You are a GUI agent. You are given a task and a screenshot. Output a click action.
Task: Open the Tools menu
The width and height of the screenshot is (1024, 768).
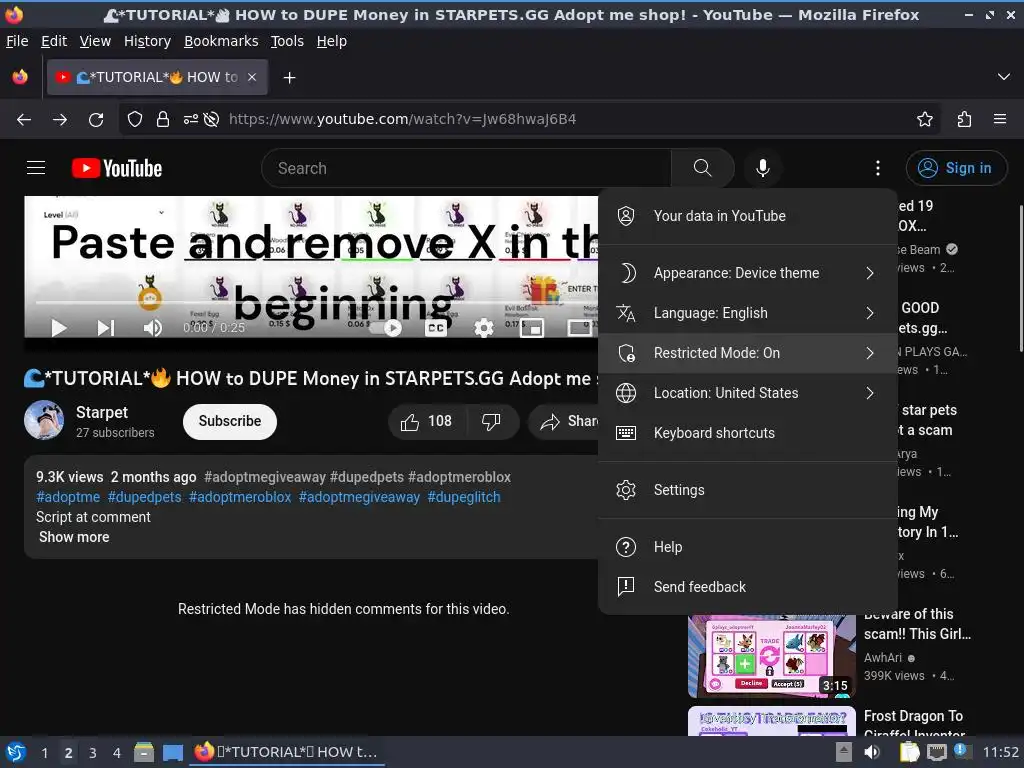[x=287, y=41]
